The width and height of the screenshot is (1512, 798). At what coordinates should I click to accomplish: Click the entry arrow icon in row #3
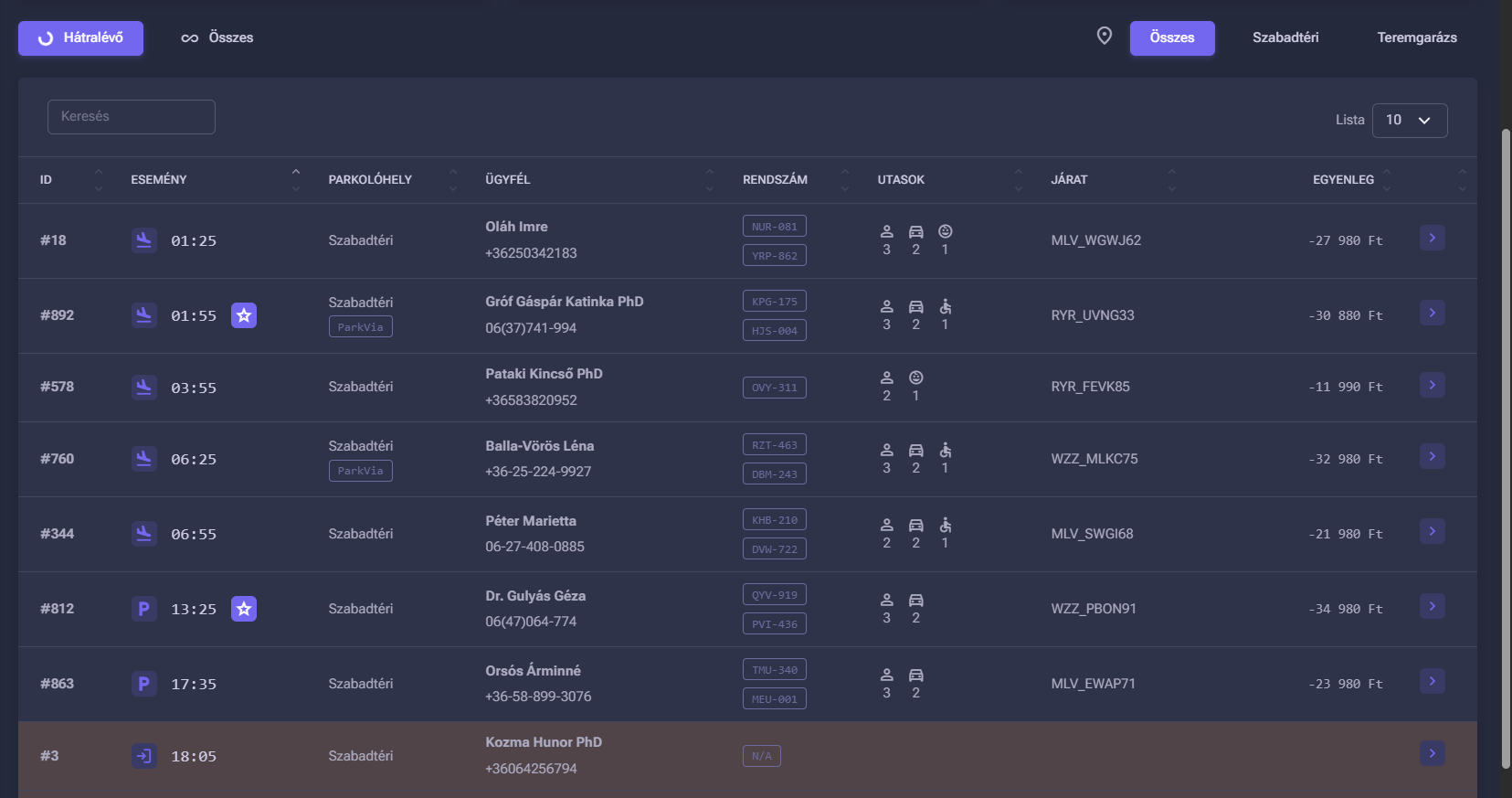[x=143, y=756]
